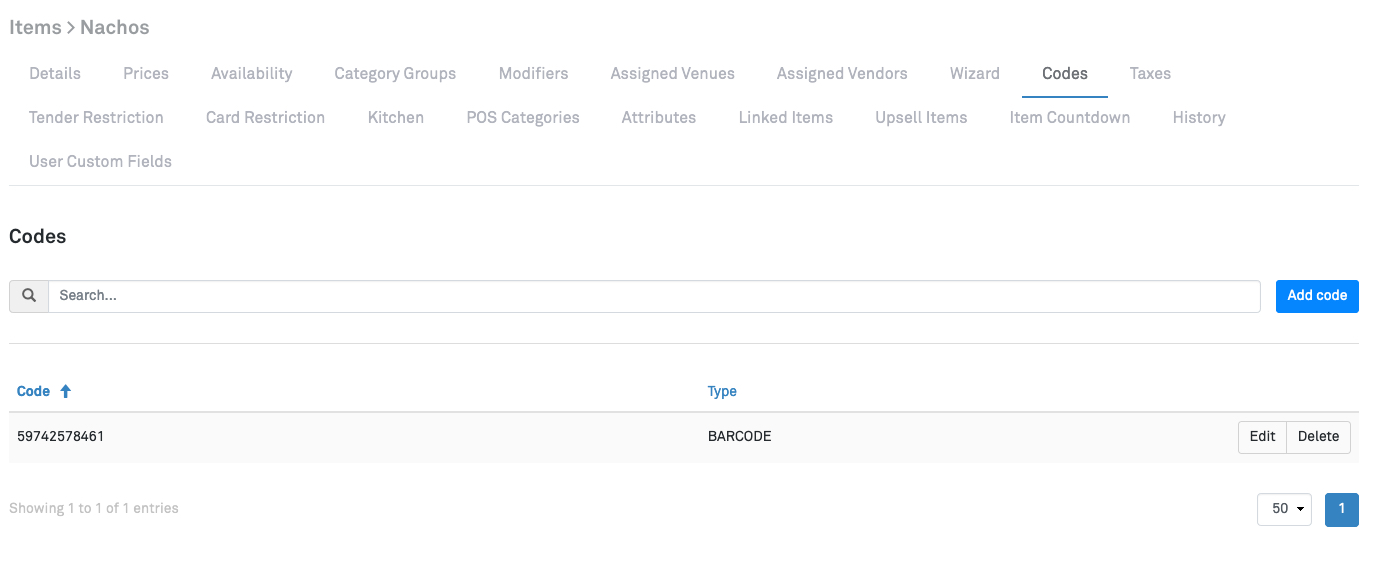The width and height of the screenshot is (1376, 570).
Task: Click the search magnifier icon
Action: click(29, 296)
